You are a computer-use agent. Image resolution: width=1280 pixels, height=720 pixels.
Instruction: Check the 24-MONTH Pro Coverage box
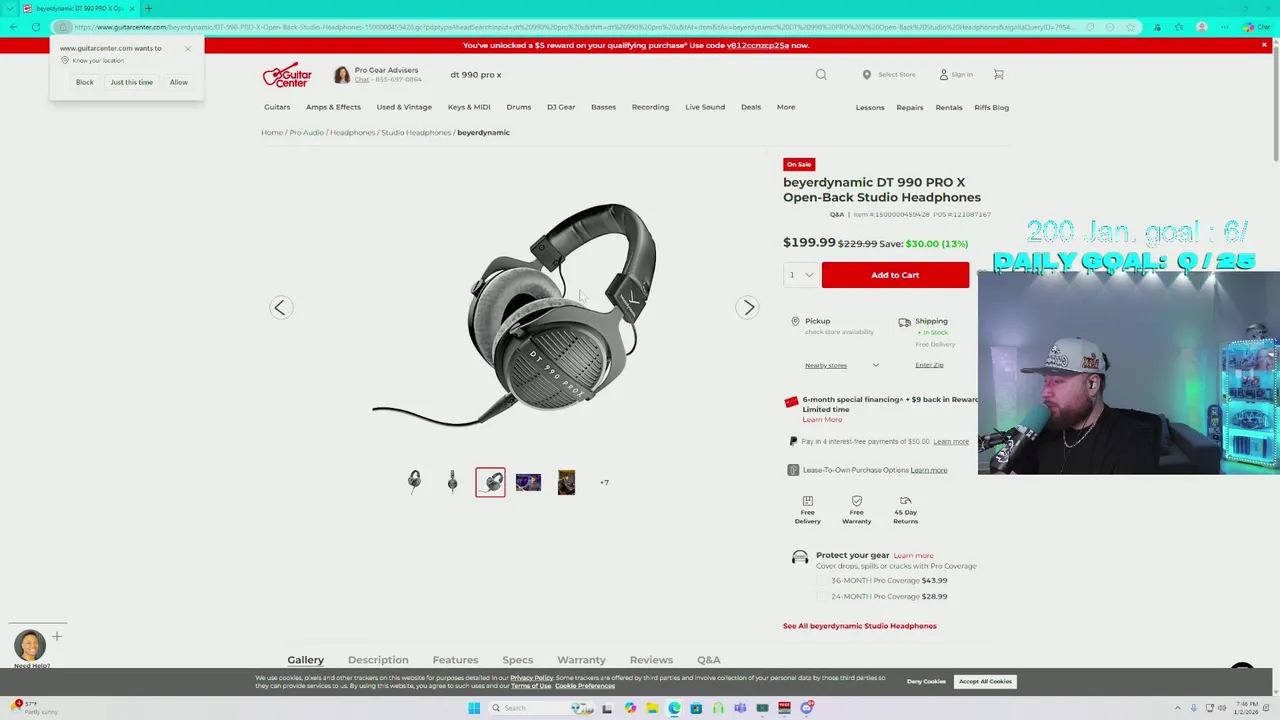822,596
